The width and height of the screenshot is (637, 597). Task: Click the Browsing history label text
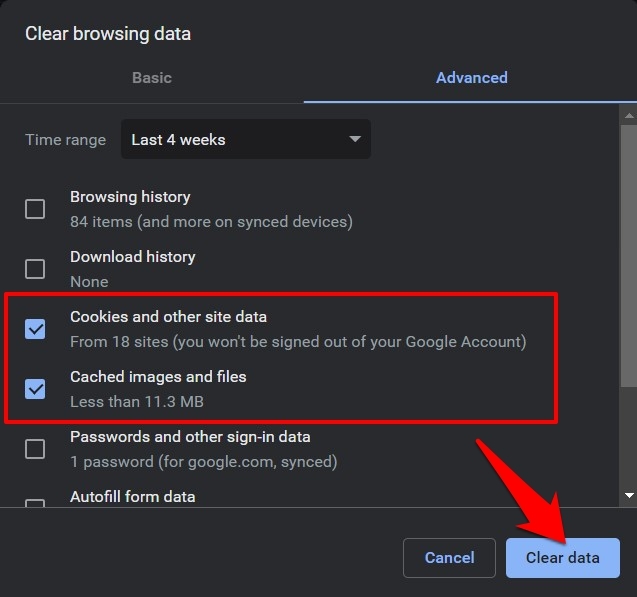[x=130, y=197]
